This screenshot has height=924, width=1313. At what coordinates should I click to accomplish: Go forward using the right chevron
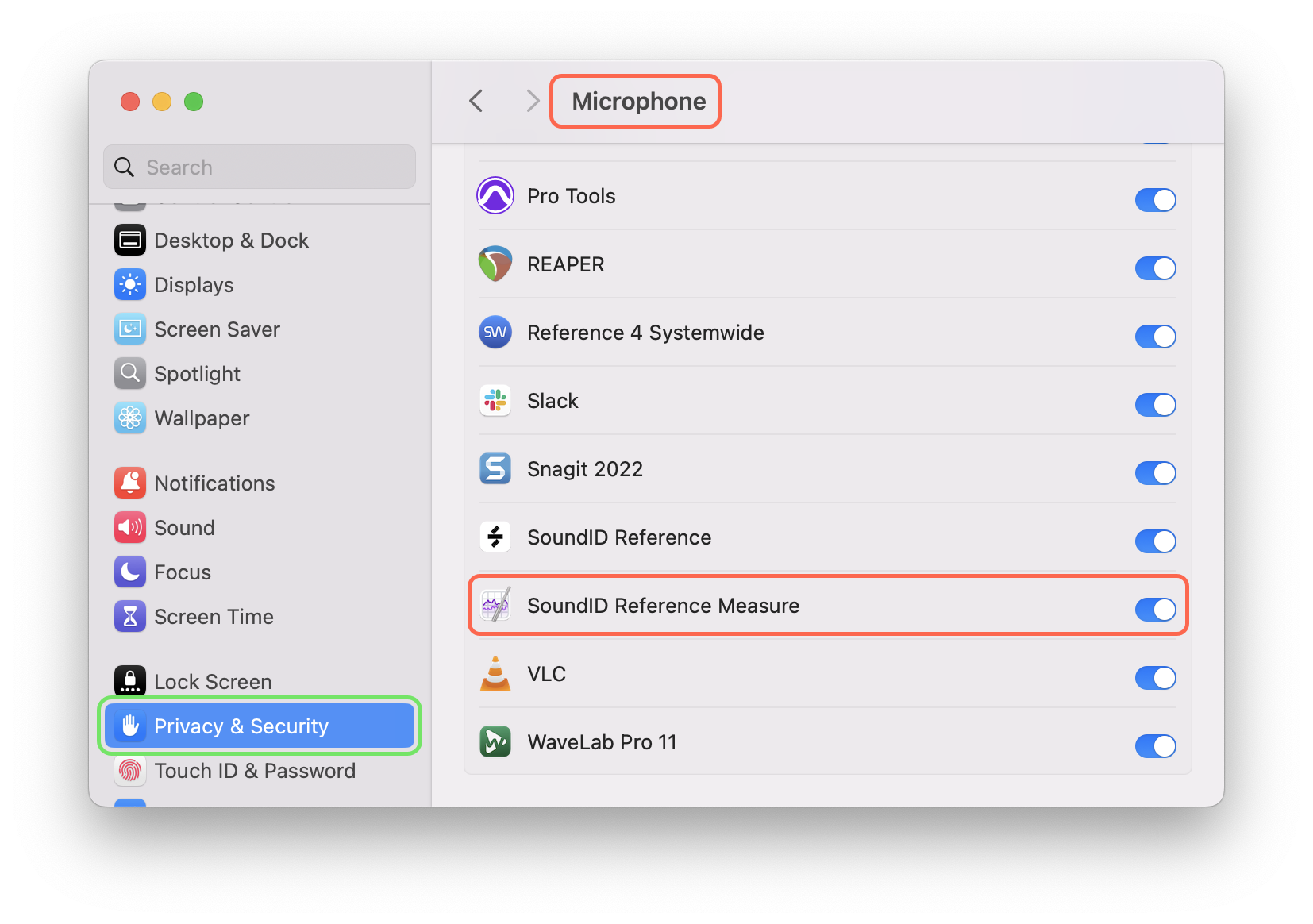533,101
